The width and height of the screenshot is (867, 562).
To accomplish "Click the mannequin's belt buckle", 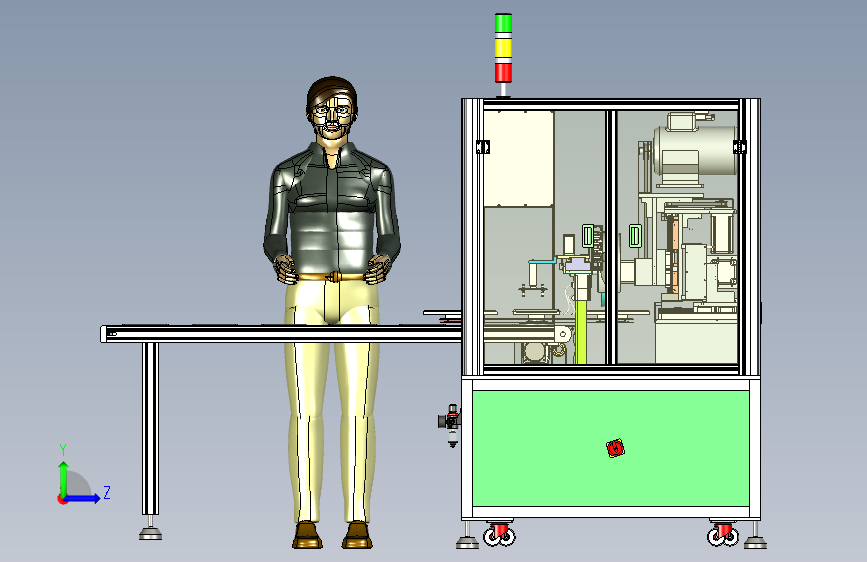I will tap(333, 277).
